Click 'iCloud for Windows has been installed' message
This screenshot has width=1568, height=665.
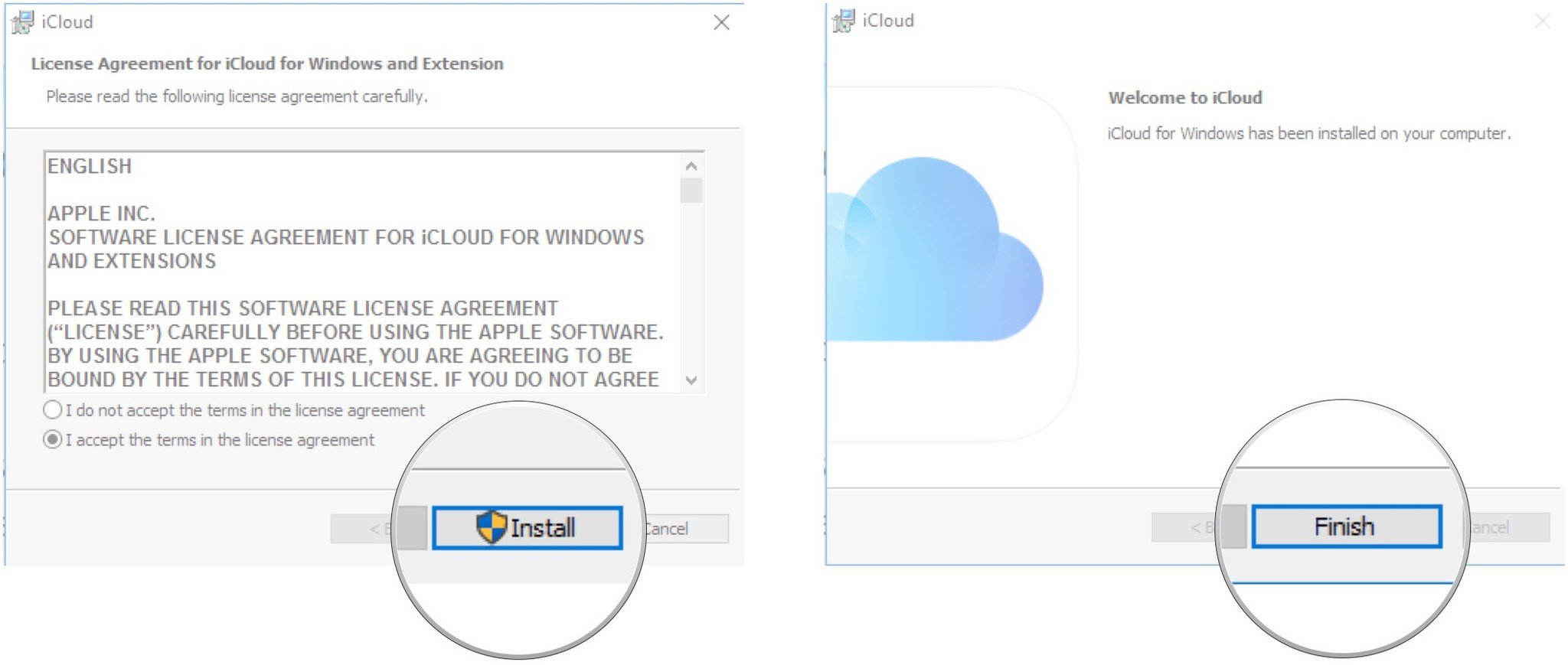[1309, 133]
